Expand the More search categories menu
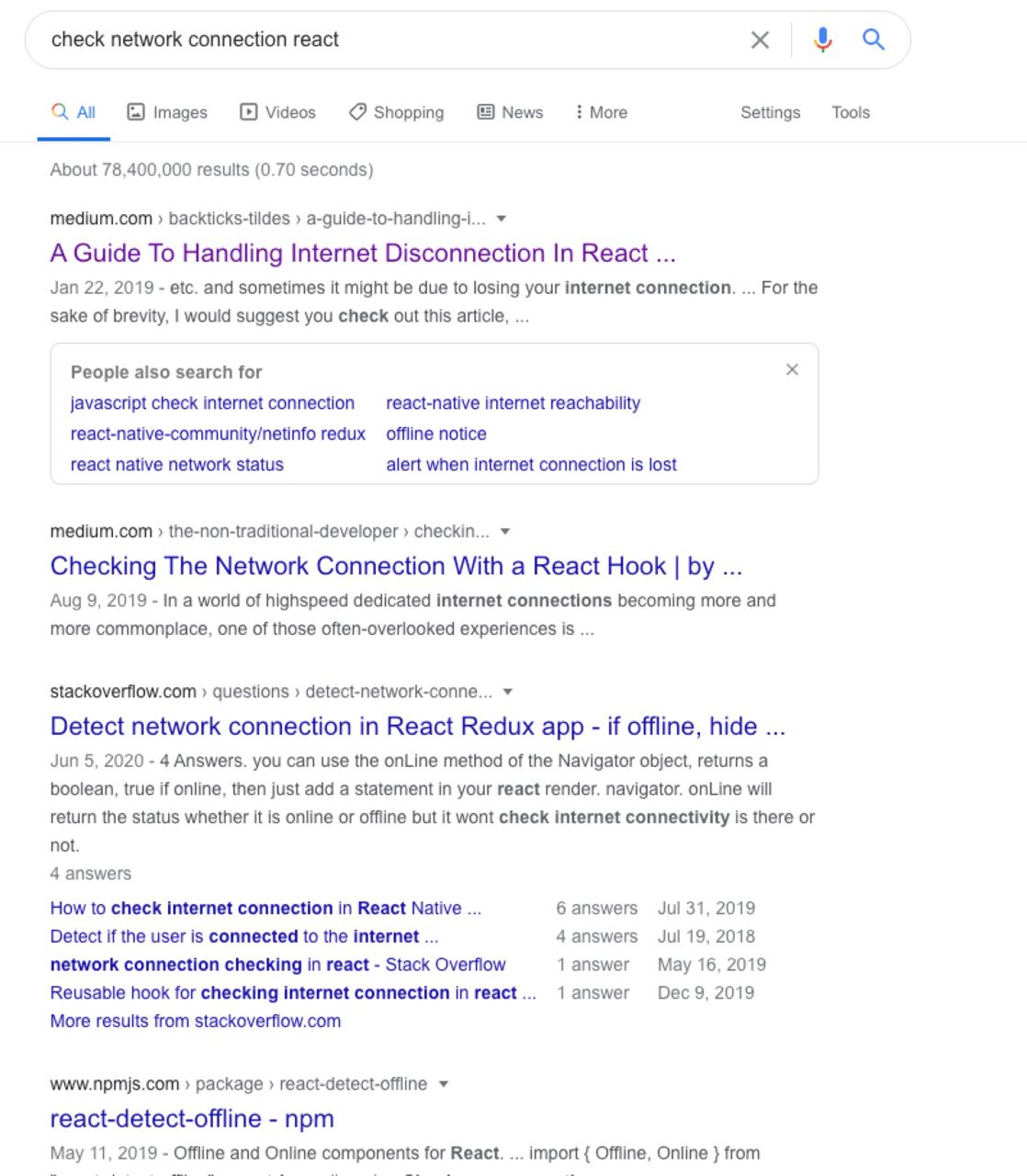 [601, 112]
